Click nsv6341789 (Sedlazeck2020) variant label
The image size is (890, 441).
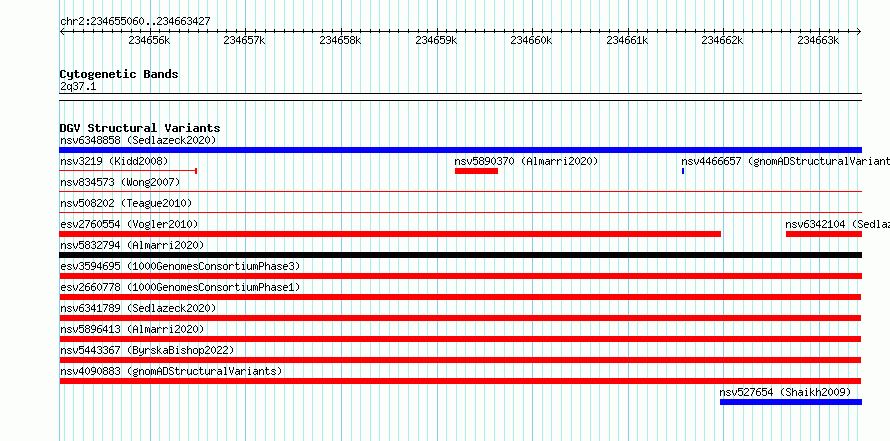point(138,308)
